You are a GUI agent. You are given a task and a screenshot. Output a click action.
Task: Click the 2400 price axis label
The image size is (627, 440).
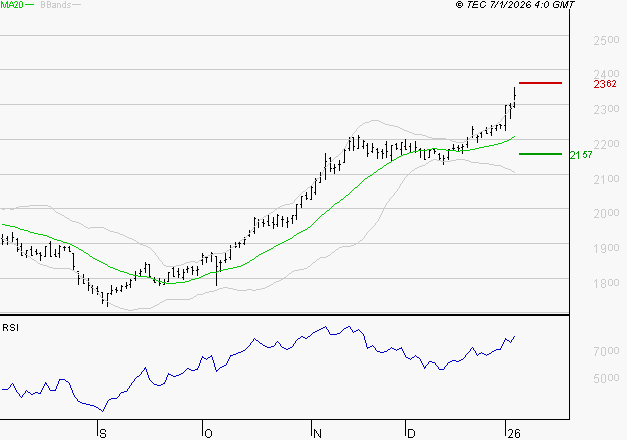[606, 74]
